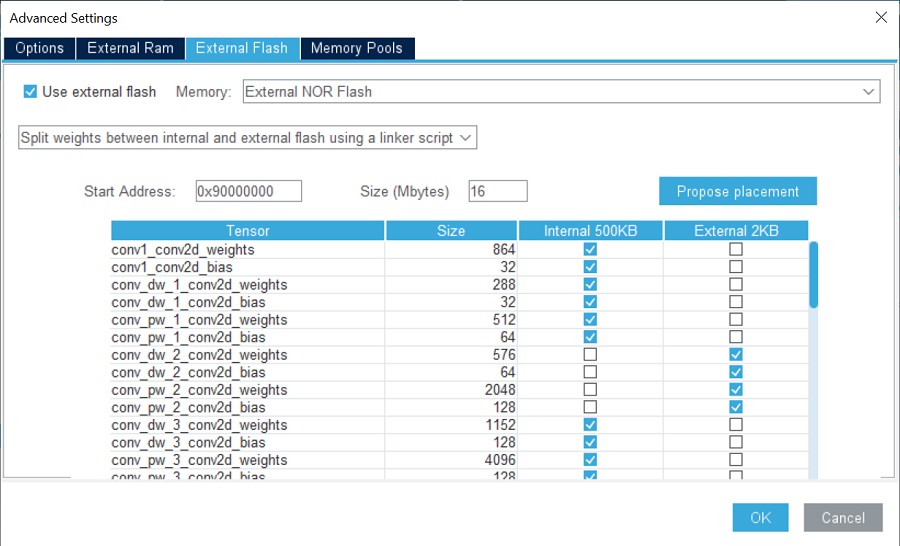Click the Cancel button
This screenshot has height=546, width=900.
843,518
